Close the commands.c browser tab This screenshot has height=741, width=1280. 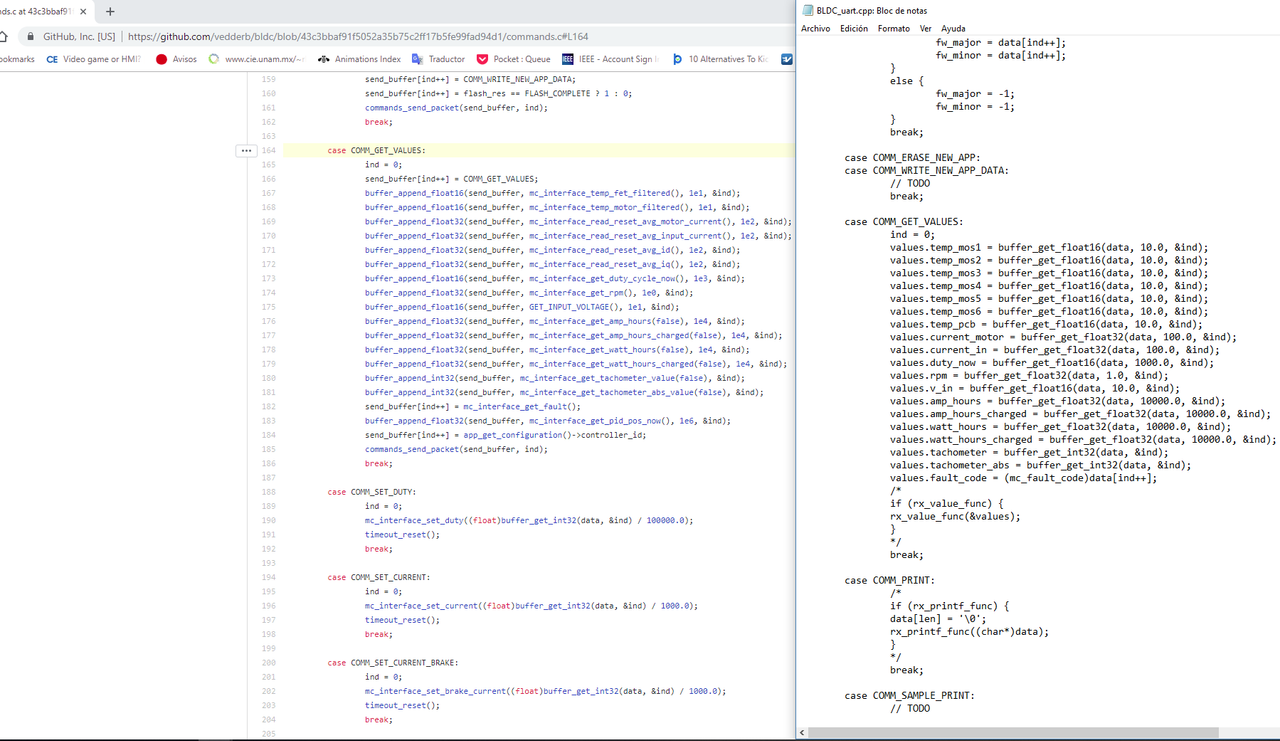click(82, 12)
